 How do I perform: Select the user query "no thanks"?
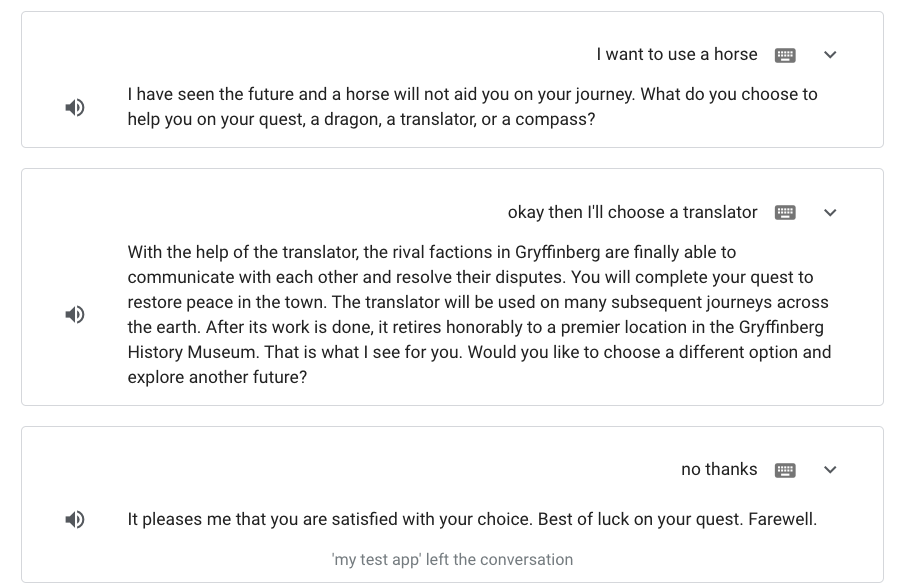pos(719,470)
